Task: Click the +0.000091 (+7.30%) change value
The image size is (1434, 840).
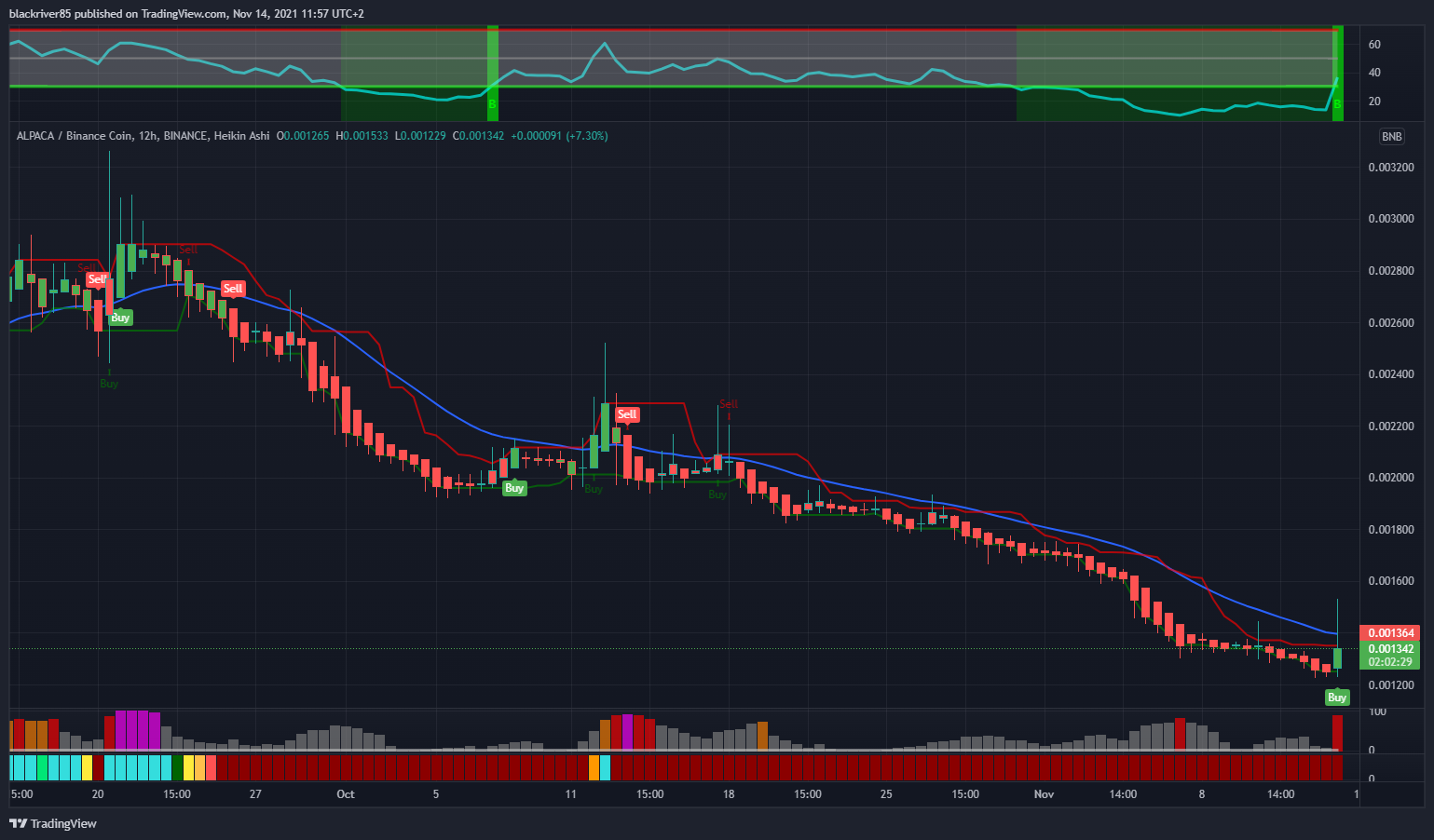Action: pos(559,136)
